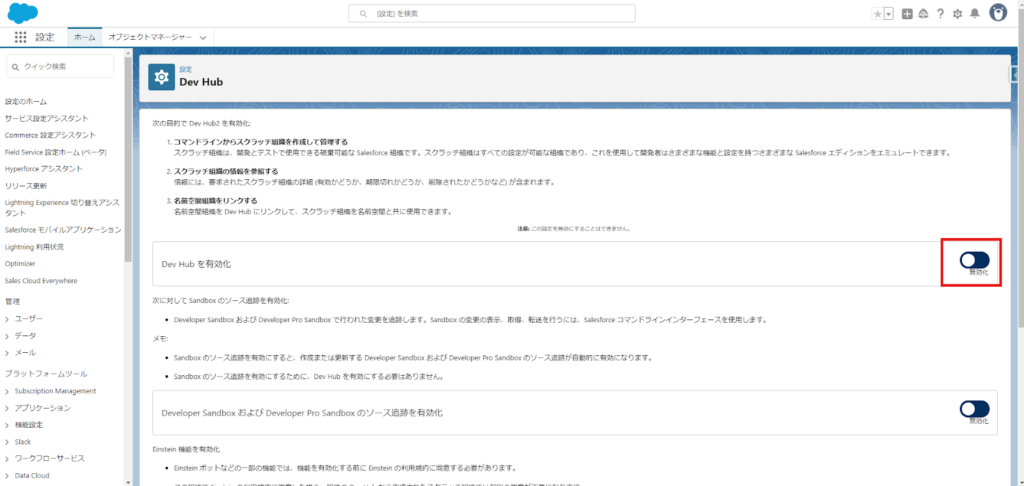Click the magnifier icon in クイック検索 box
Screen dimensions: 1024x486
coord(16,67)
